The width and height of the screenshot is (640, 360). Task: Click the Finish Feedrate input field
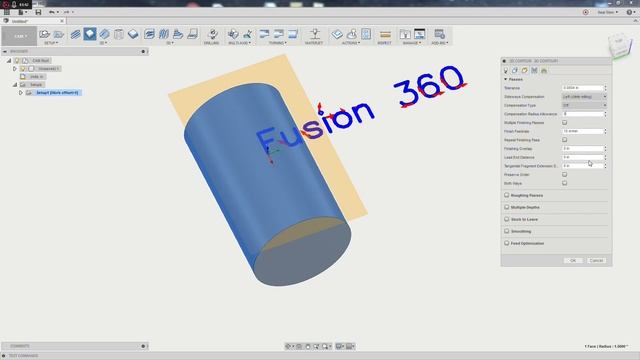pos(582,131)
